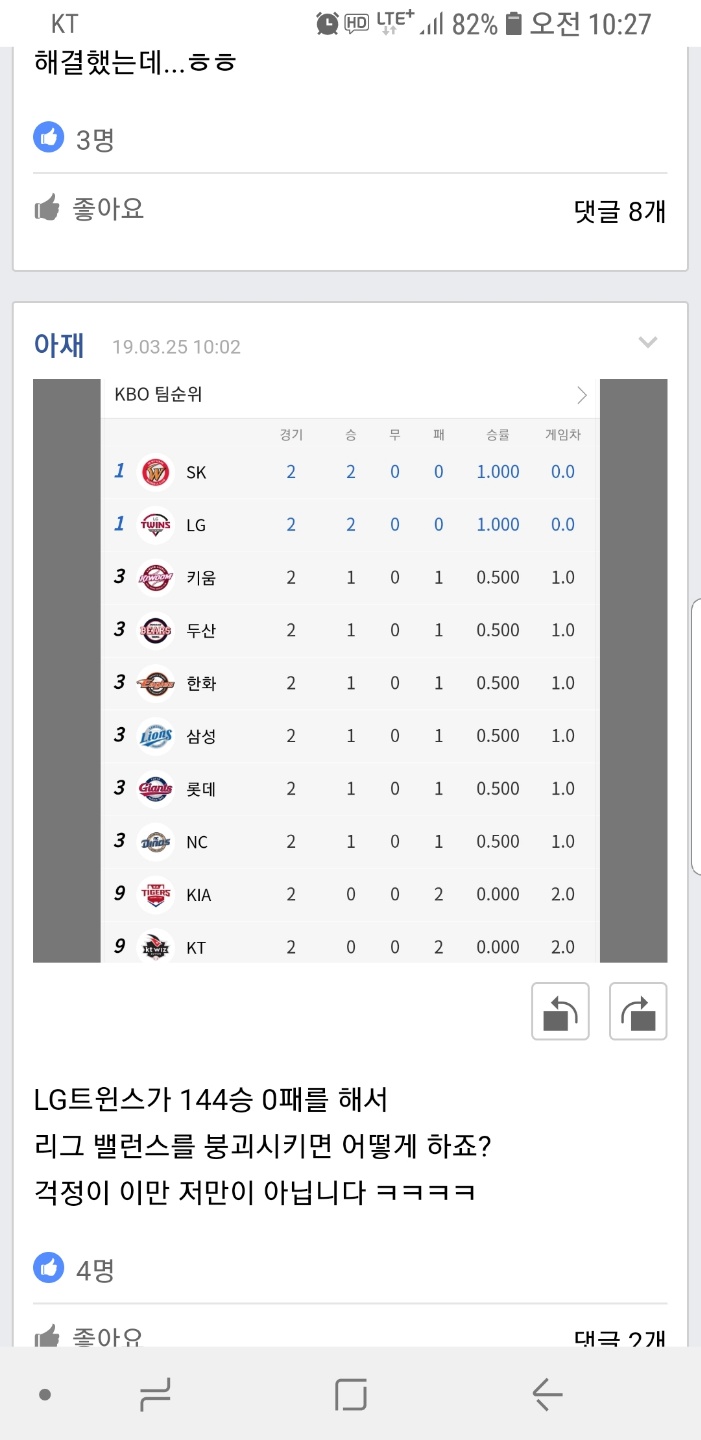Tap the SK Wyverns team logo
Viewport: 701px width, 1440px height.
pos(156,472)
